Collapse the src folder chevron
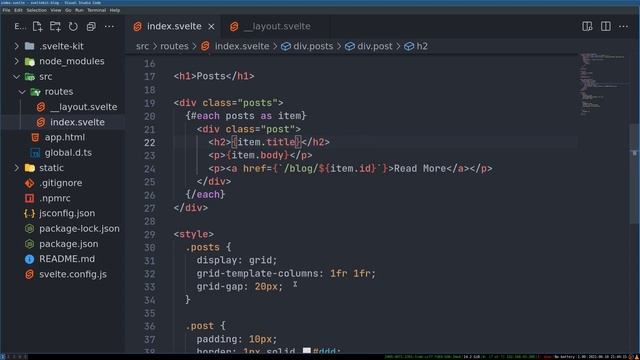This screenshot has height=360, width=640. (x=16, y=77)
